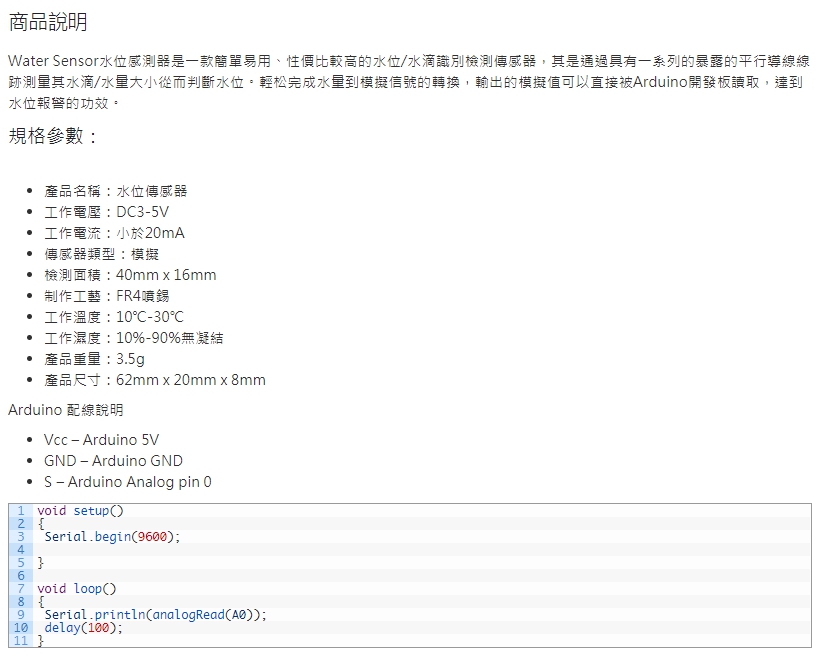This screenshot has width=817, height=660.
Task: Click line number 1 in code gutter
Action: point(21,510)
